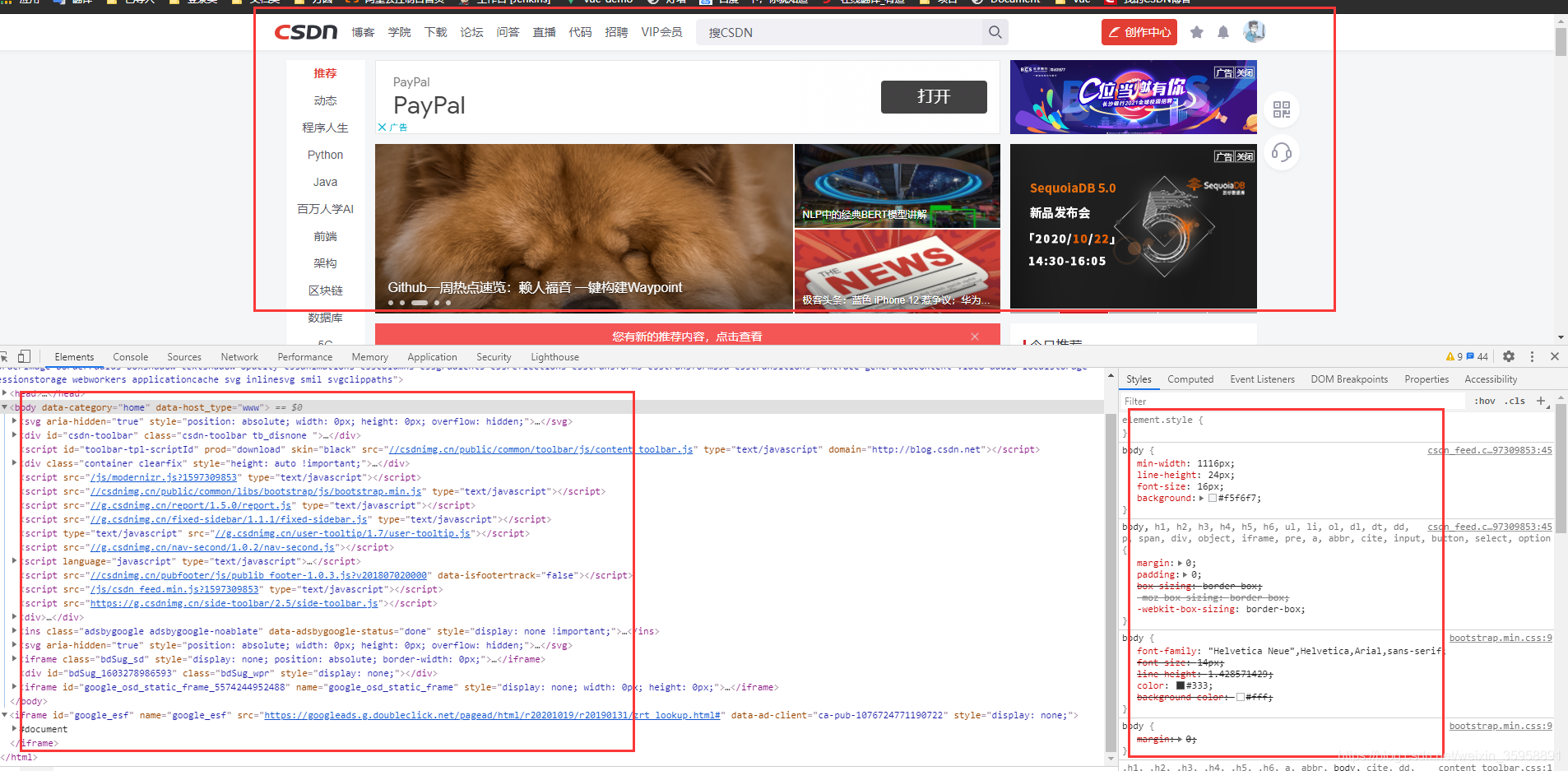Select the 程序人生 category in sidebar
1568x771 pixels.
click(x=325, y=128)
